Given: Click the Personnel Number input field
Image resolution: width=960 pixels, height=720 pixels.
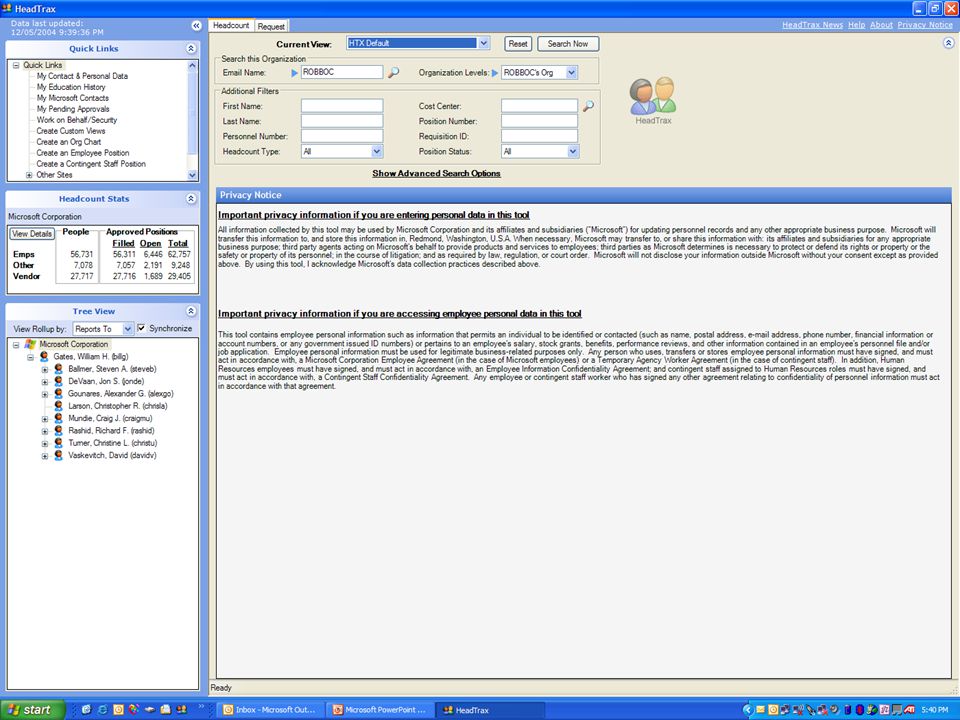Looking at the screenshot, I should click(342, 136).
